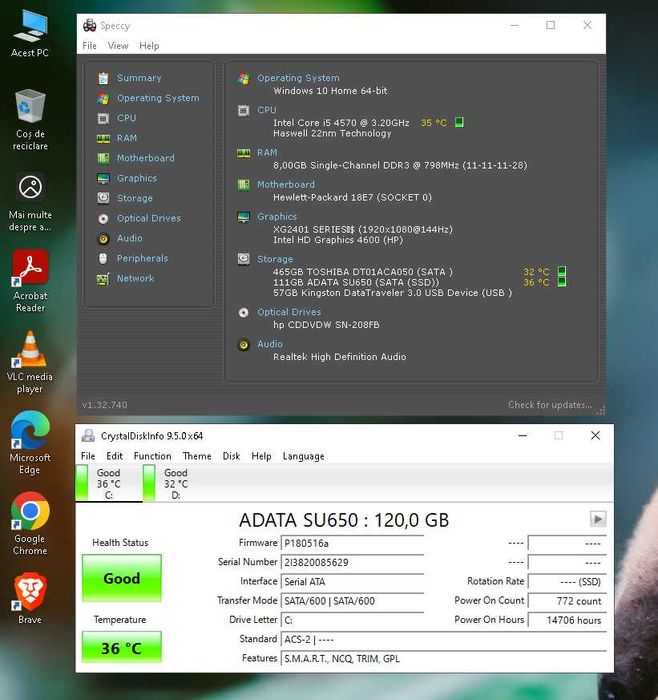The height and width of the screenshot is (700, 658).
Task: Click the Storage disk icon in Speccy sidebar
Action: click(x=103, y=198)
